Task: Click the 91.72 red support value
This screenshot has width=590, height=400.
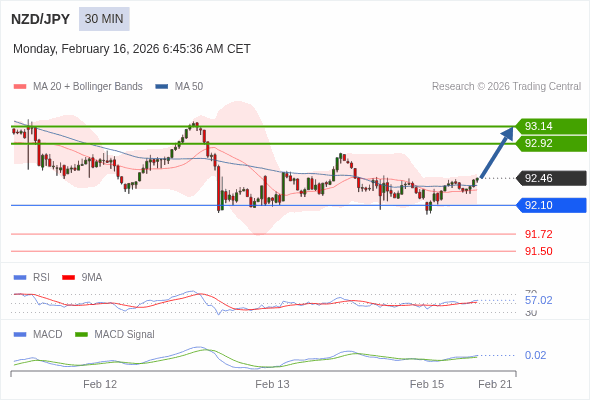Action: click(538, 234)
